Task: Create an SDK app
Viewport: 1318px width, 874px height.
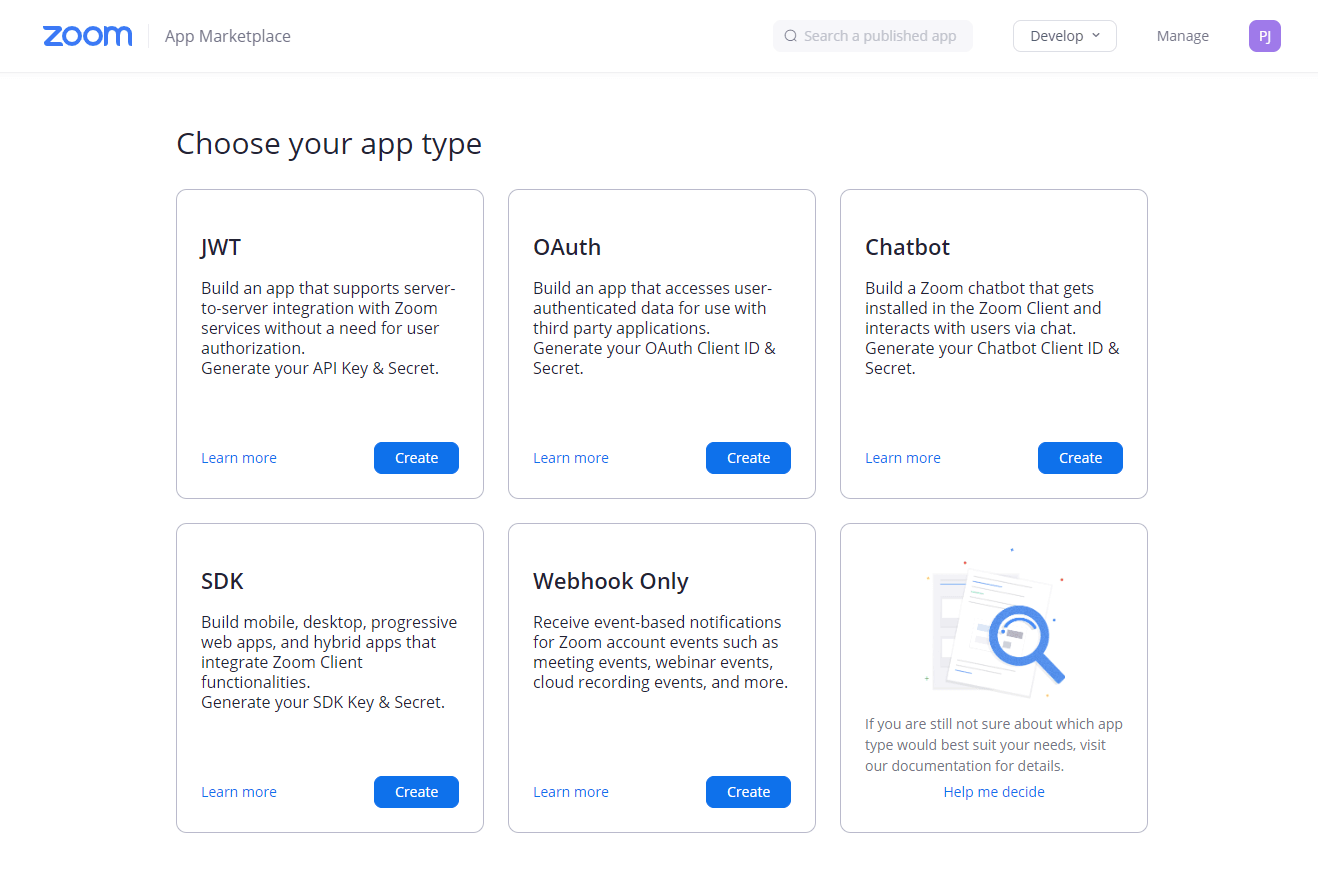Action: coord(416,792)
